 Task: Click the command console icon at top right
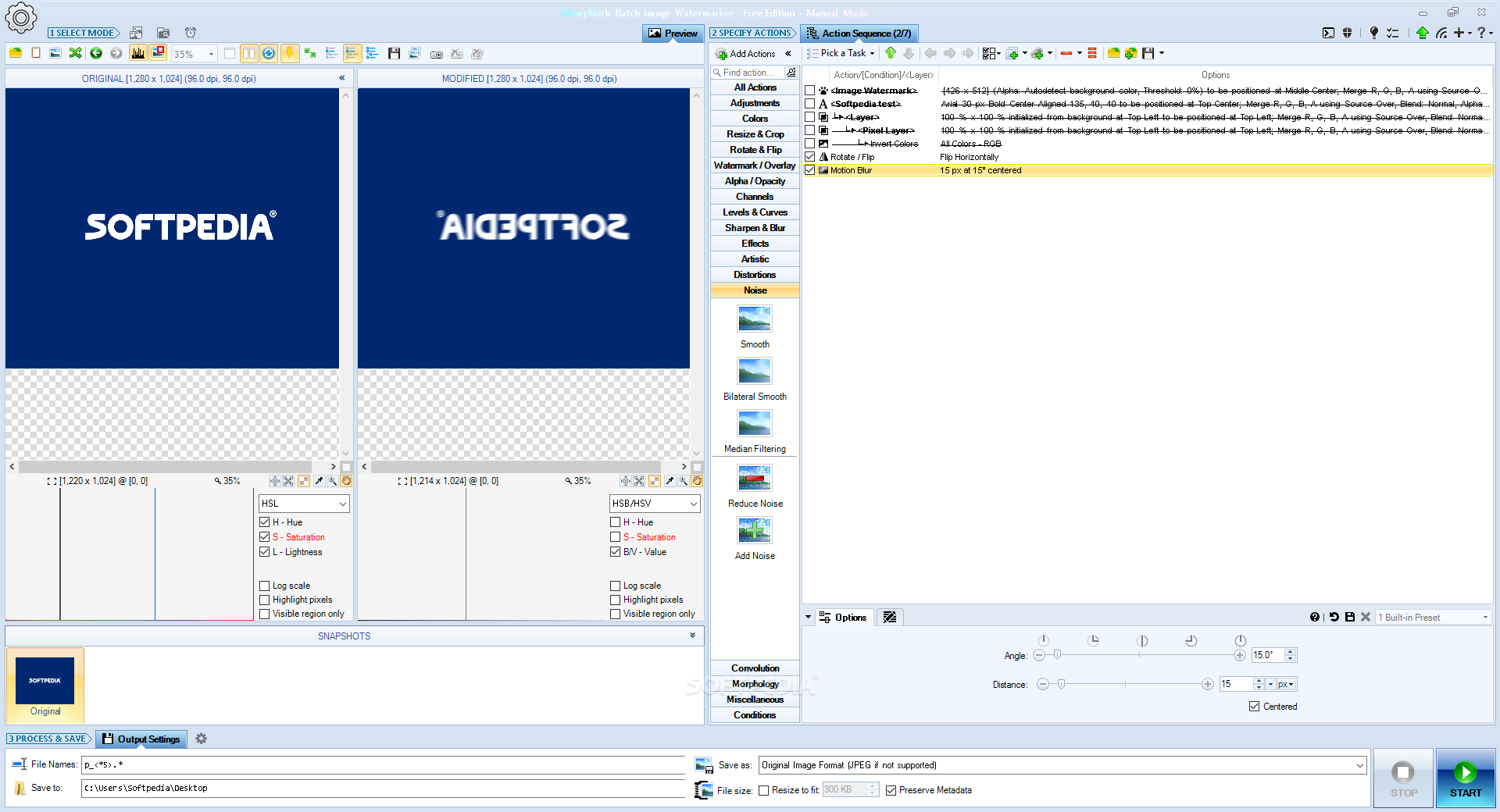(1328, 33)
